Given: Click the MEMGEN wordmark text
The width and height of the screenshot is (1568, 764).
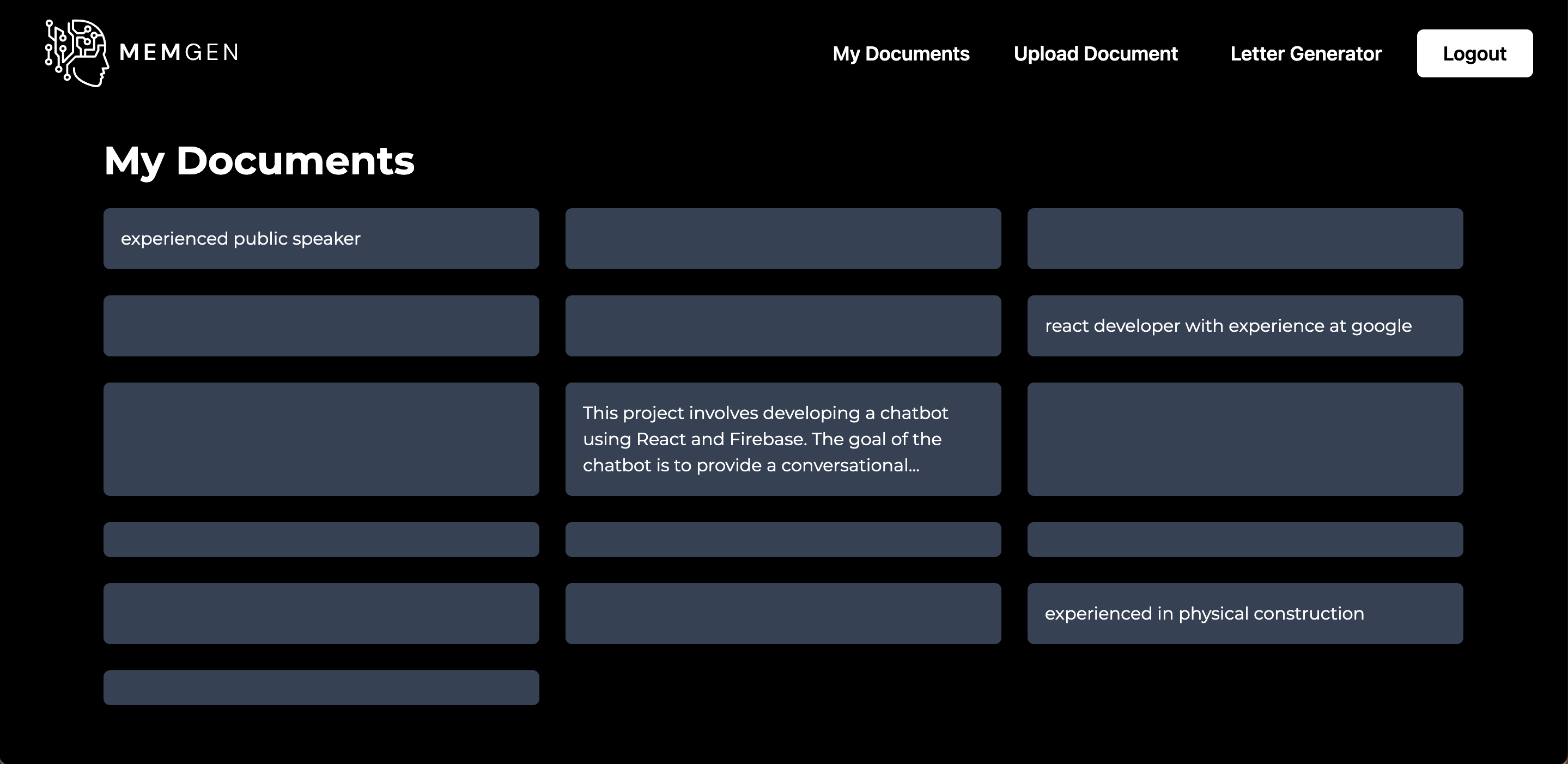Looking at the screenshot, I should (x=179, y=53).
